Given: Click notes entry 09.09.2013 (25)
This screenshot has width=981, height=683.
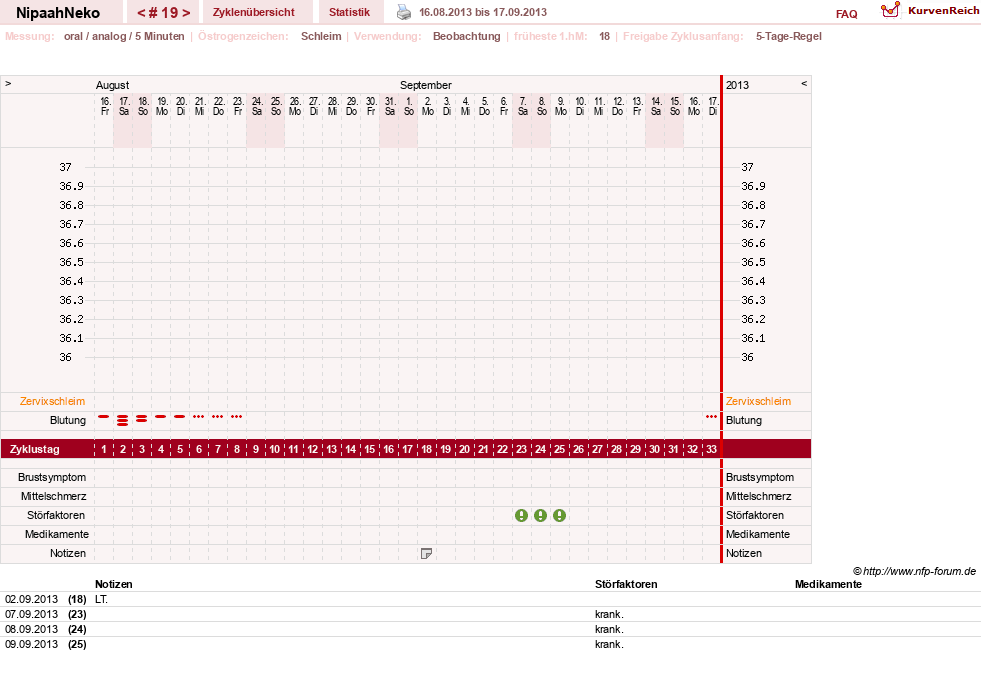Looking at the screenshot, I should [46, 644].
